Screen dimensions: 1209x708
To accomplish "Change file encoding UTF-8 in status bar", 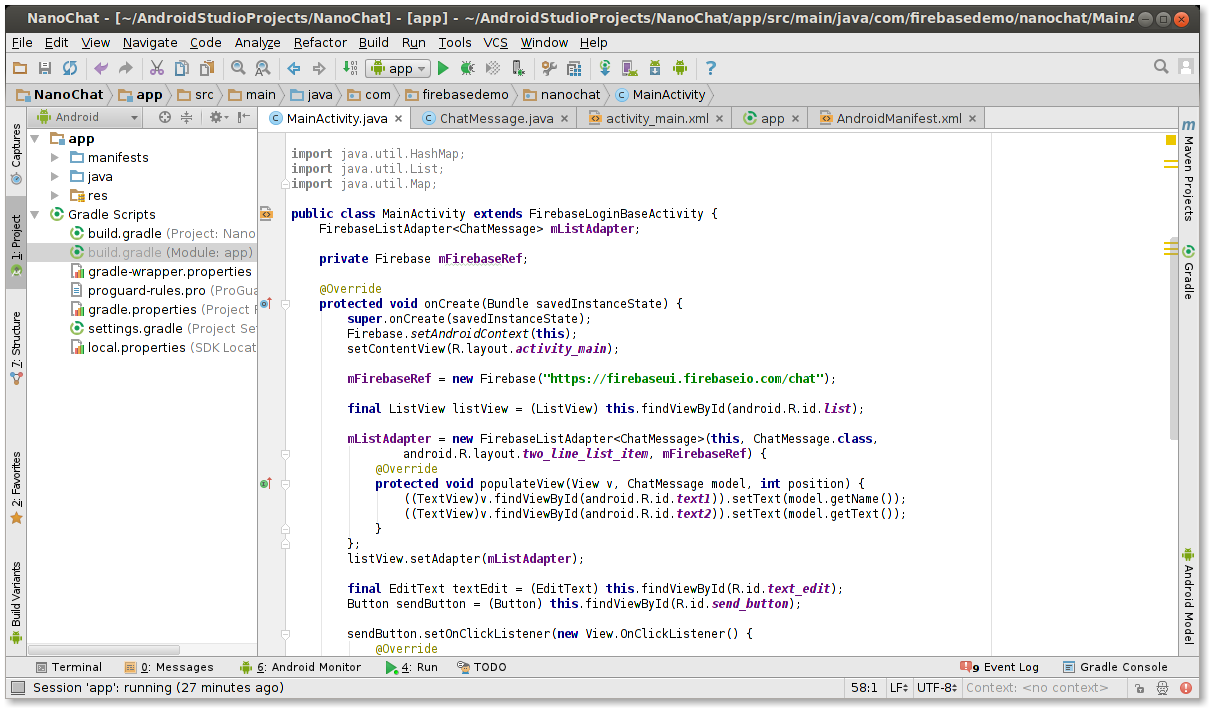I will [939, 688].
